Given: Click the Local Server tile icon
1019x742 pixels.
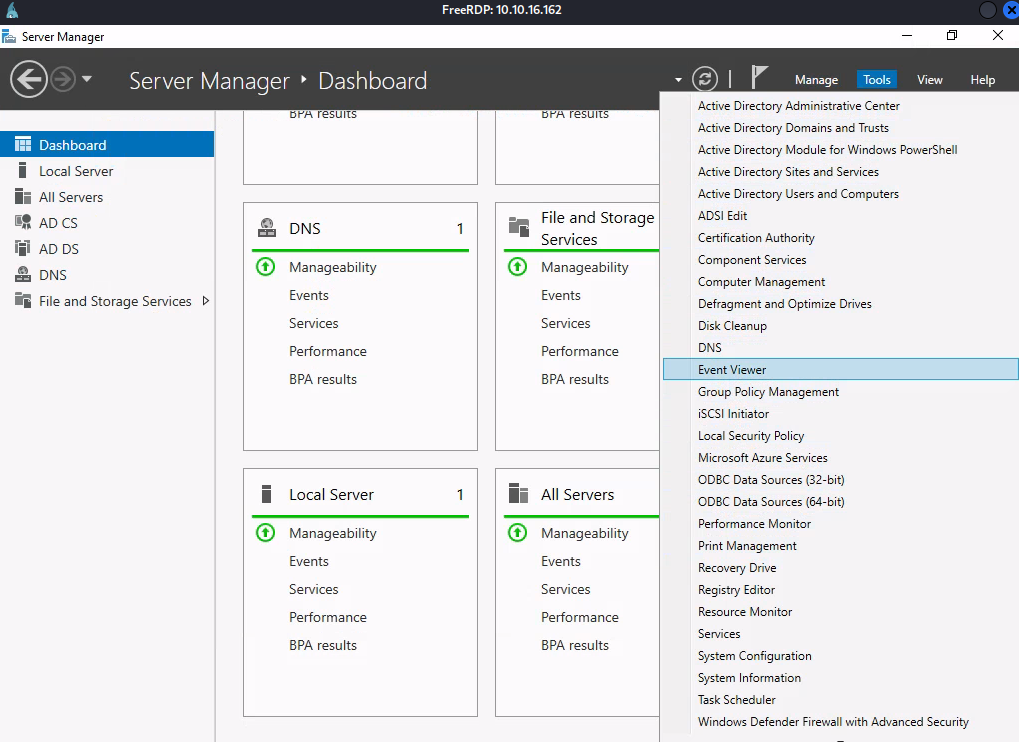Looking at the screenshot, I should 266,494.
